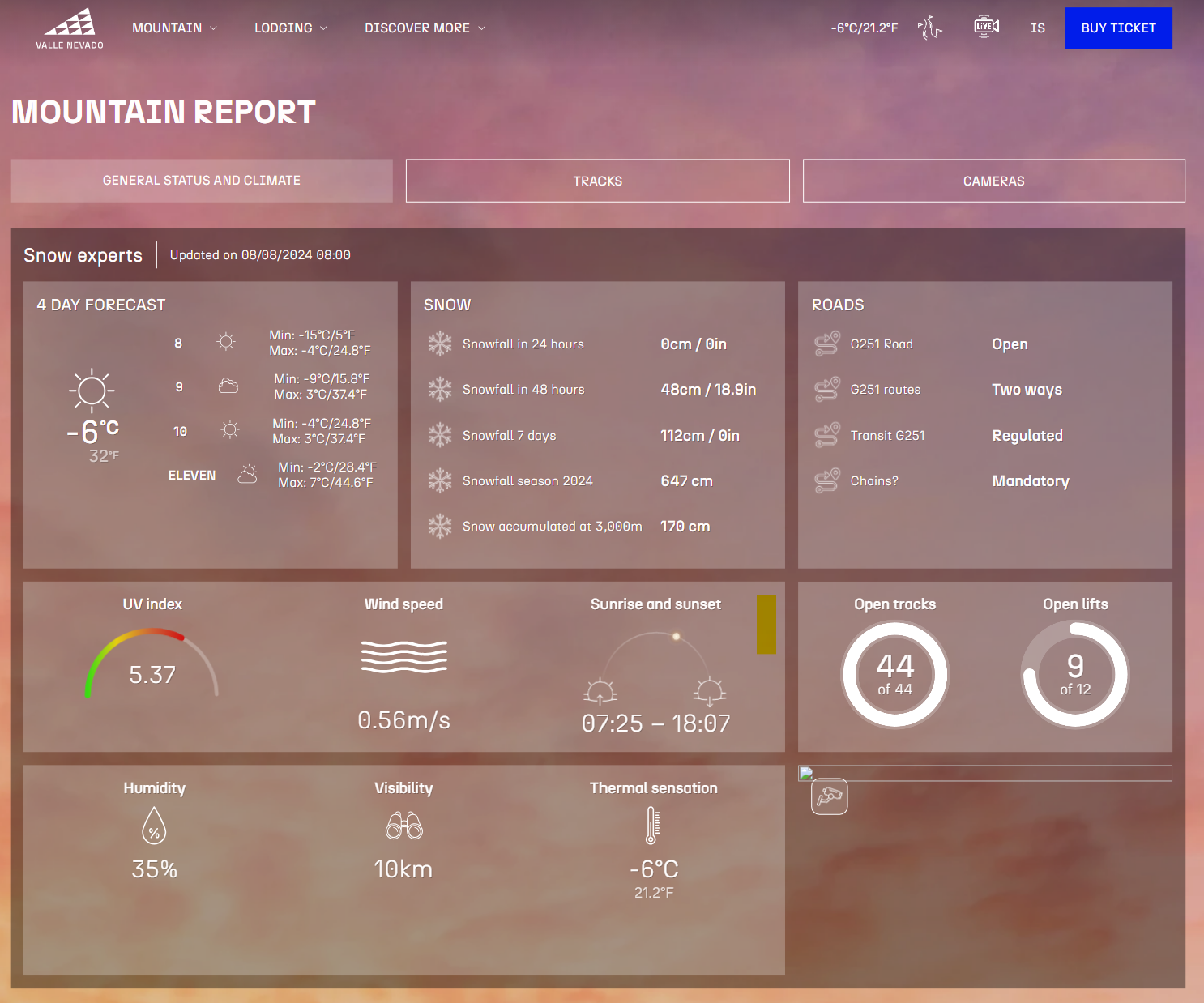Click snowflake icon beside Snowfall in 48 hours

pyautogui.click(x=440, y=390)
